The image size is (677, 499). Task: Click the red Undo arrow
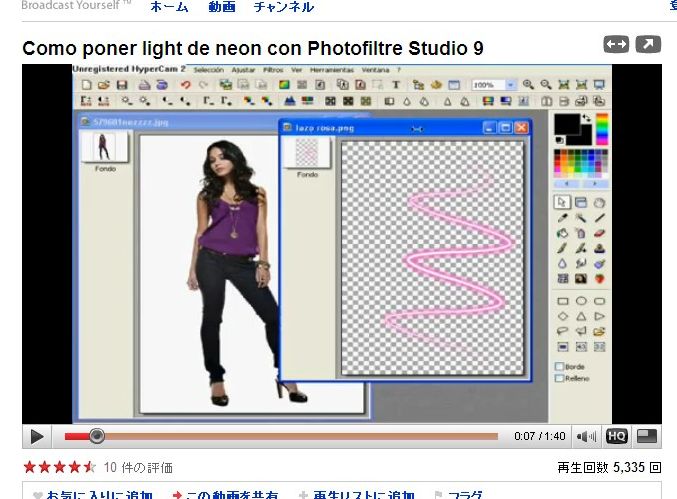tap(186, 85)
